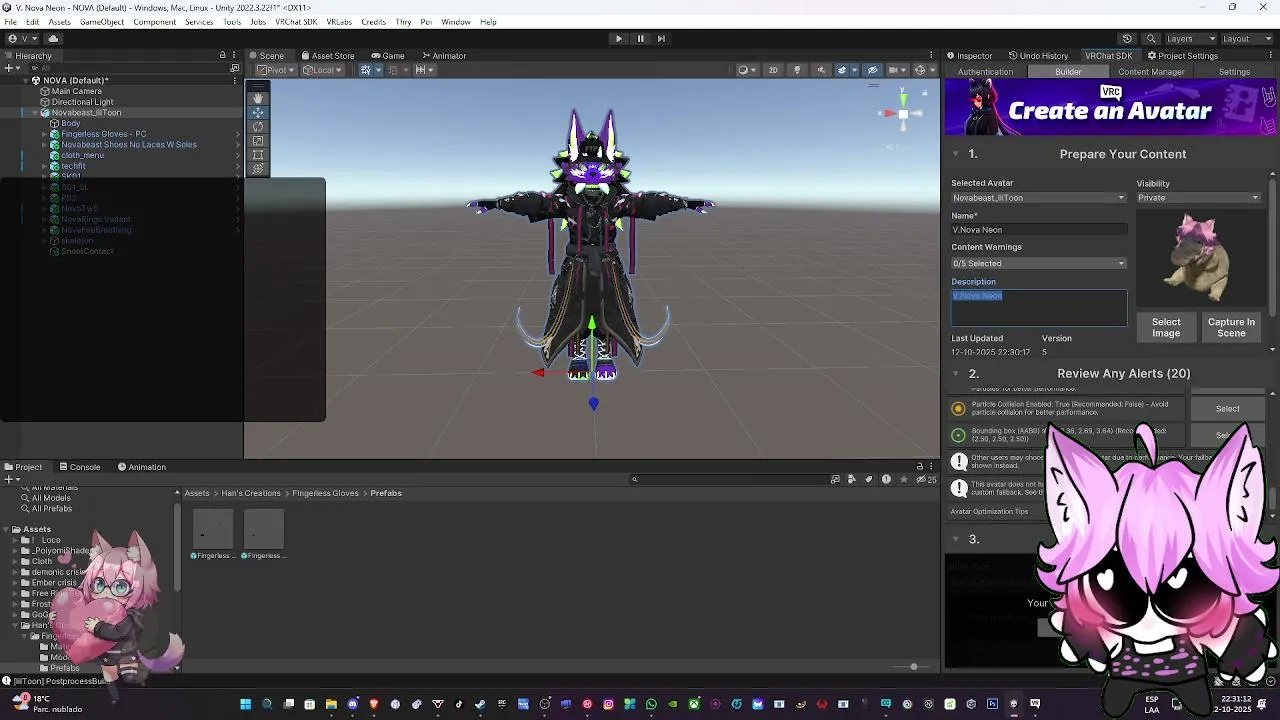Open the Content Manager SDK tab
The height and width of the screenshot is (720, 1280).
pos(1151,72)
